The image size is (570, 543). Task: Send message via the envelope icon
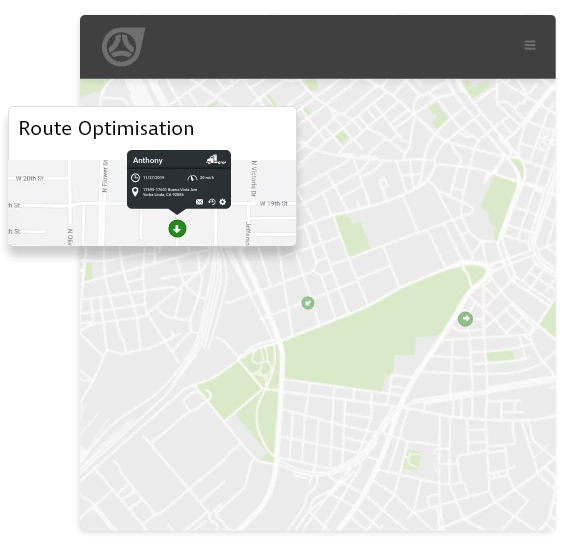[199, 202]
